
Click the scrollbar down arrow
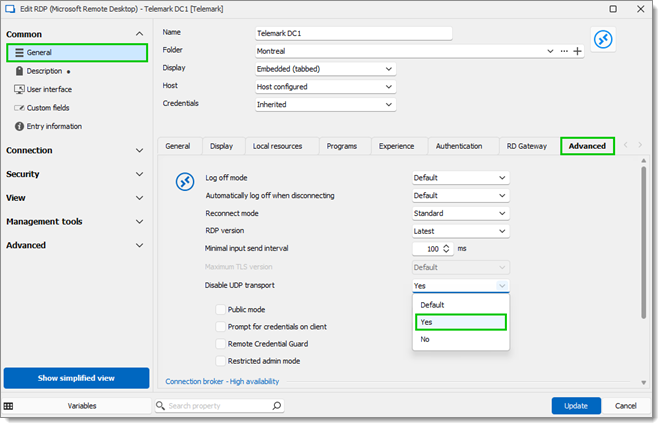coord(644,383)
